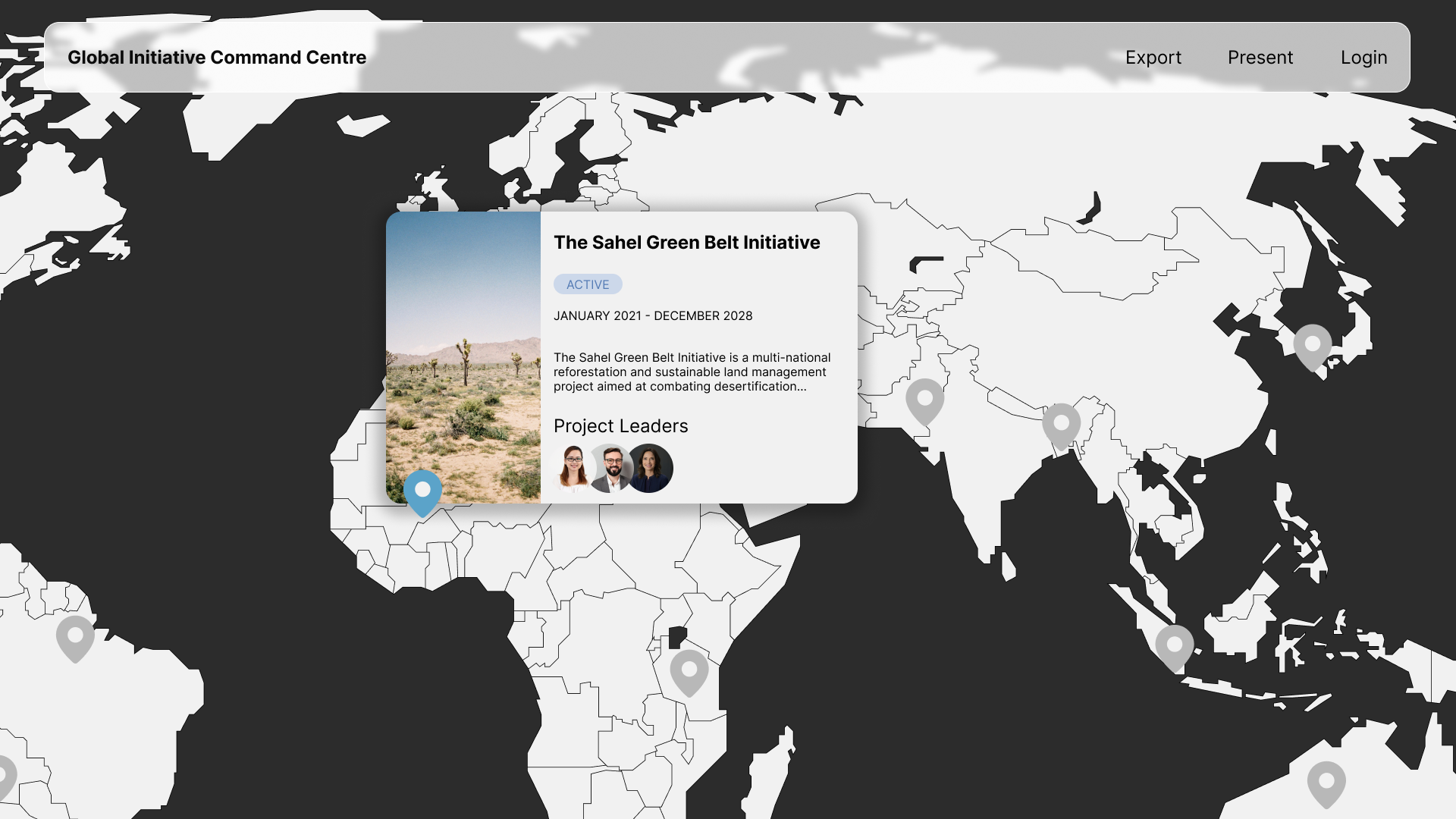Select the map pin over Japan
1456x819 pixels.
1313,345
